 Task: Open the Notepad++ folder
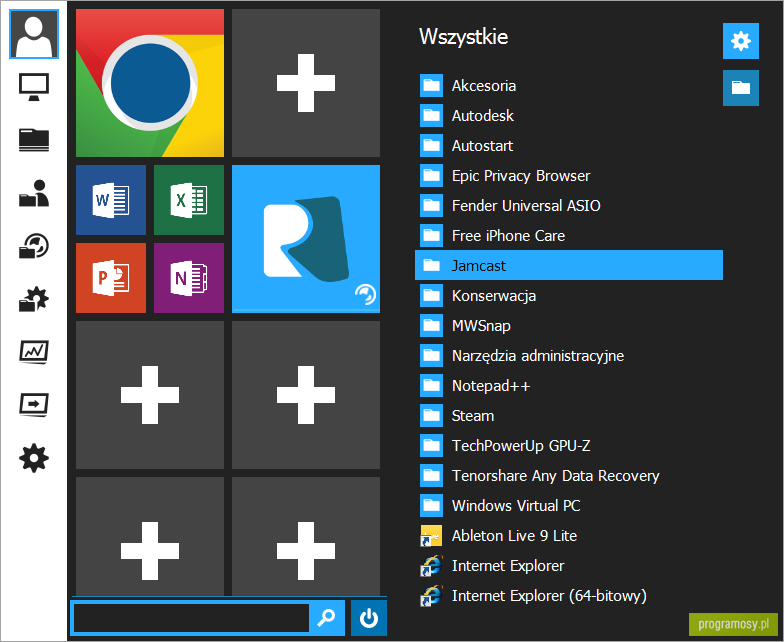569,386
